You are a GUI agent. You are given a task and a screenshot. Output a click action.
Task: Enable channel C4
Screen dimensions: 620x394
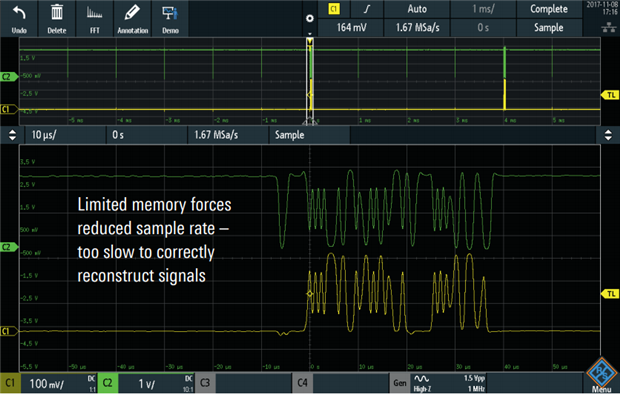(x=302, y=383)
